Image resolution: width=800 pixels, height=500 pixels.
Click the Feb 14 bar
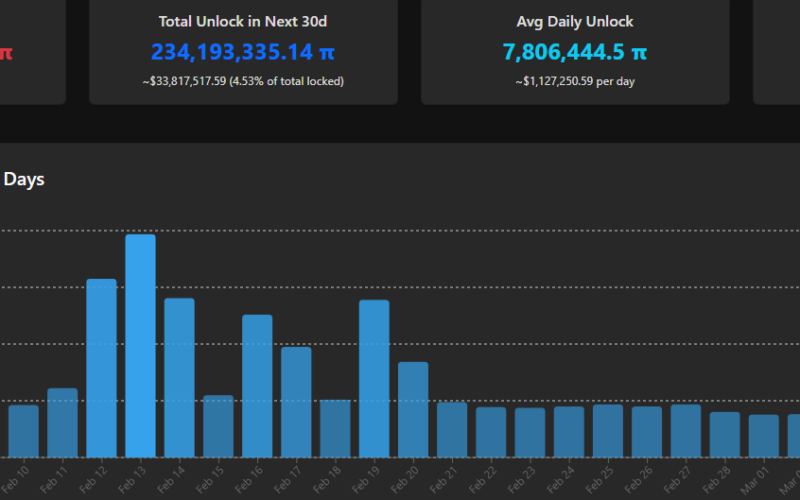(x=179, y=377)
